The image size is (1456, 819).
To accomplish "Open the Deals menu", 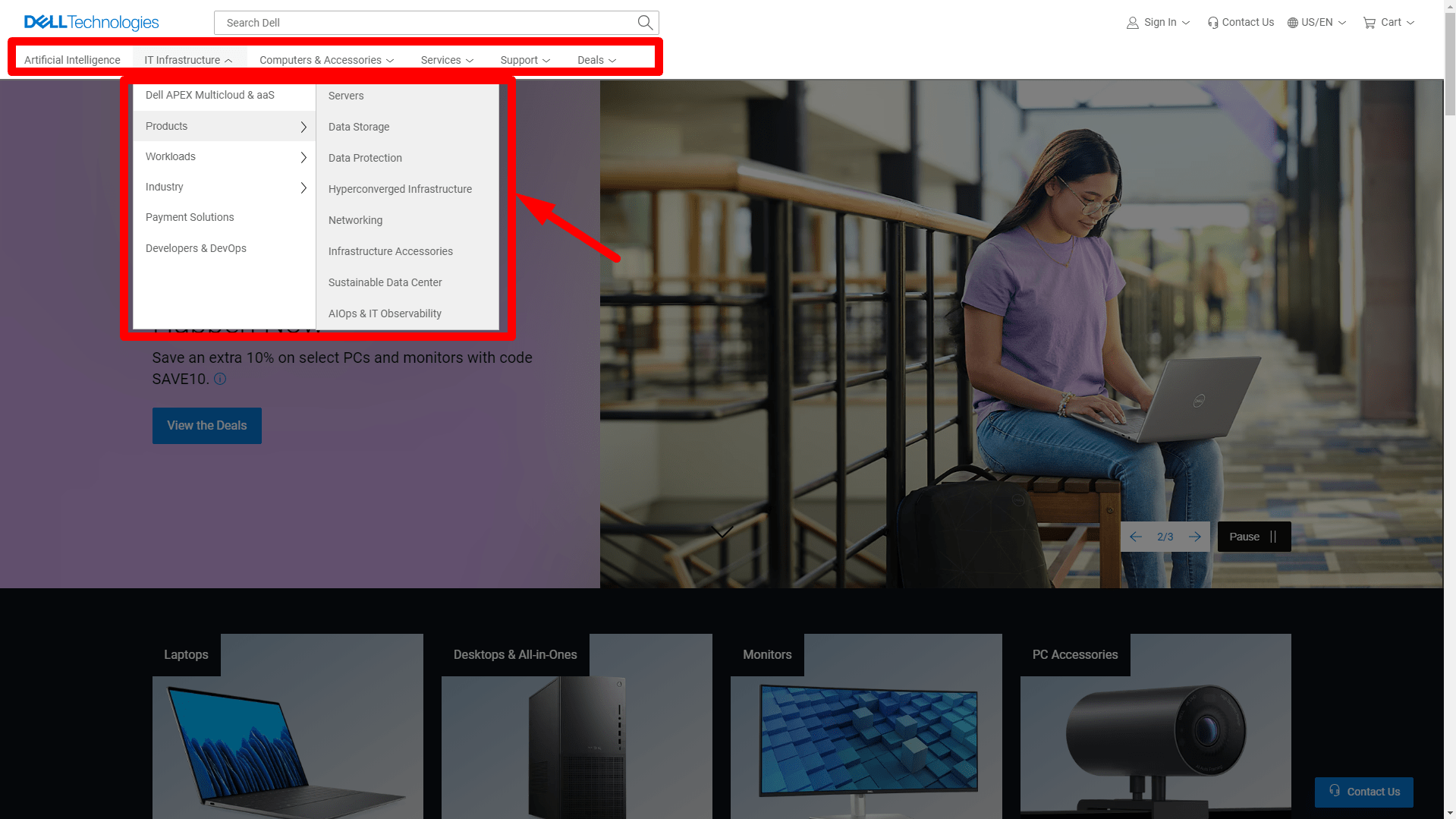I will point(596,60).
